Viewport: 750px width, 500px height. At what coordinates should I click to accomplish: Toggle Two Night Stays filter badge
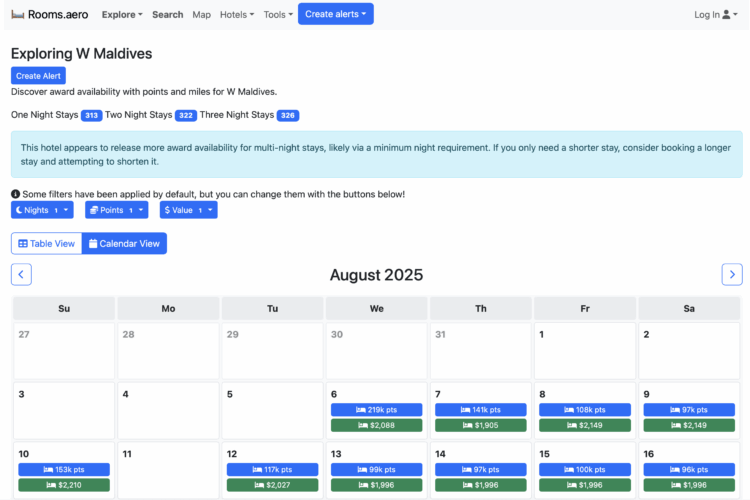point(186,115)
